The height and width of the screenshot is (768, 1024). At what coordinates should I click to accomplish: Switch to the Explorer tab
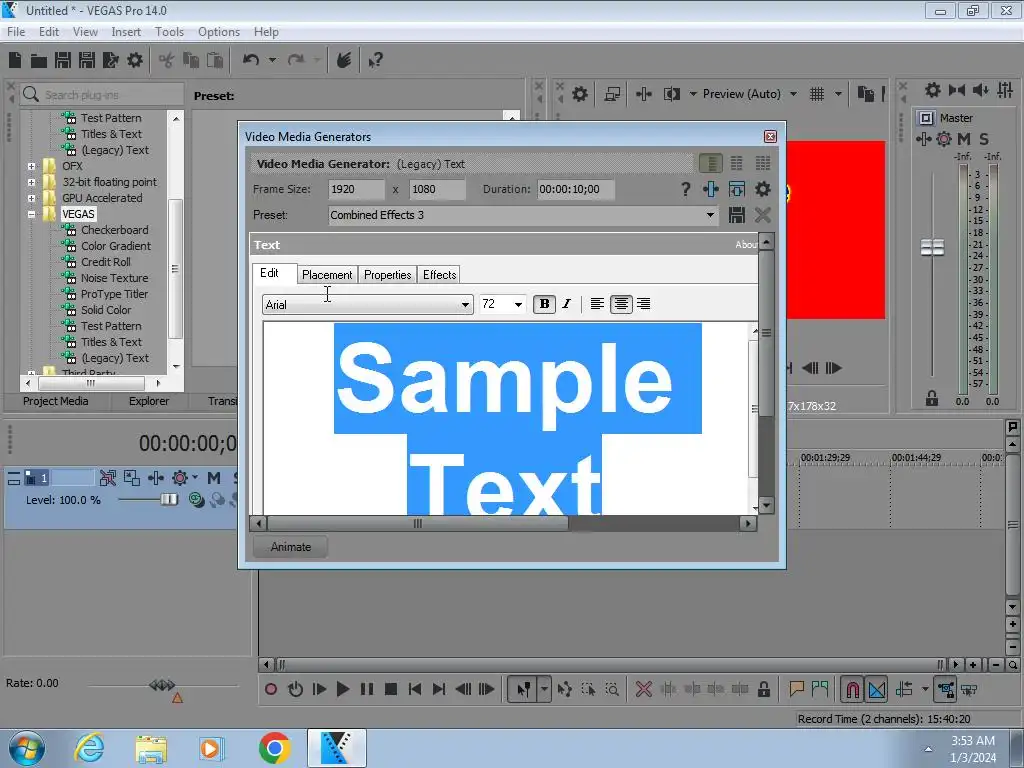pos(149,401)
